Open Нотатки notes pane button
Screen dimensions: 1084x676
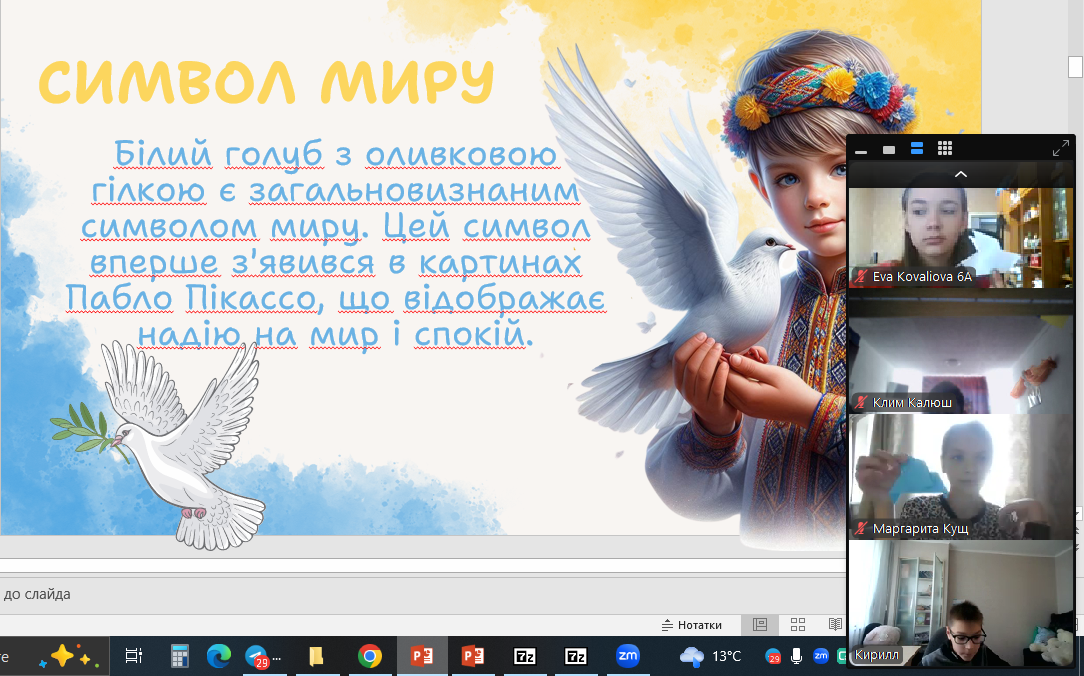pyautogui.click(x=692, y=625)
